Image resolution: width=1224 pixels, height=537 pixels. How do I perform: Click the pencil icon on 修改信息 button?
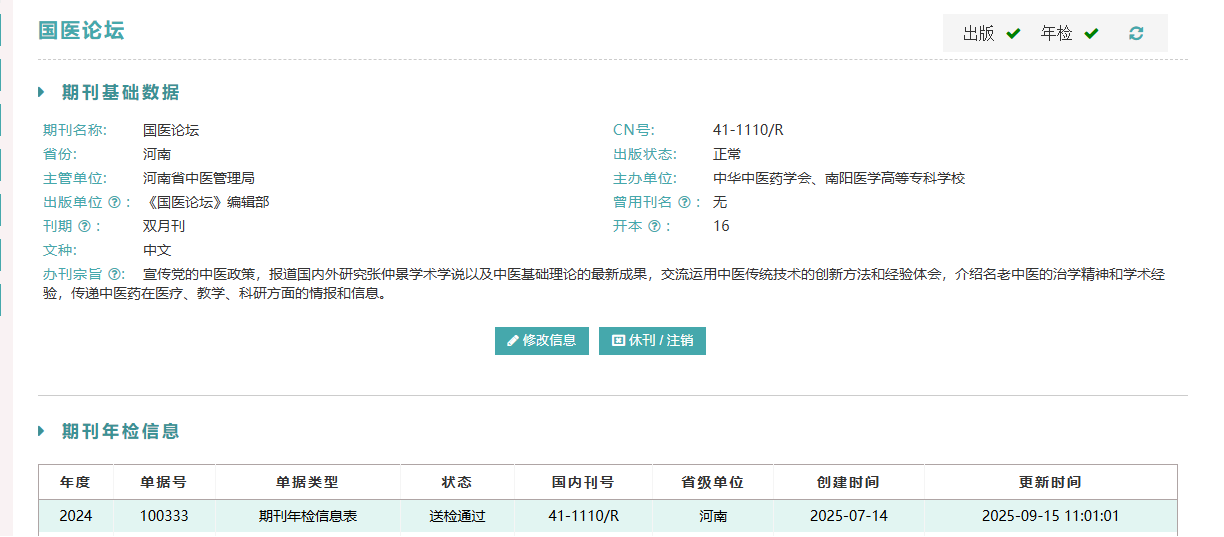[x=513, y=340]
